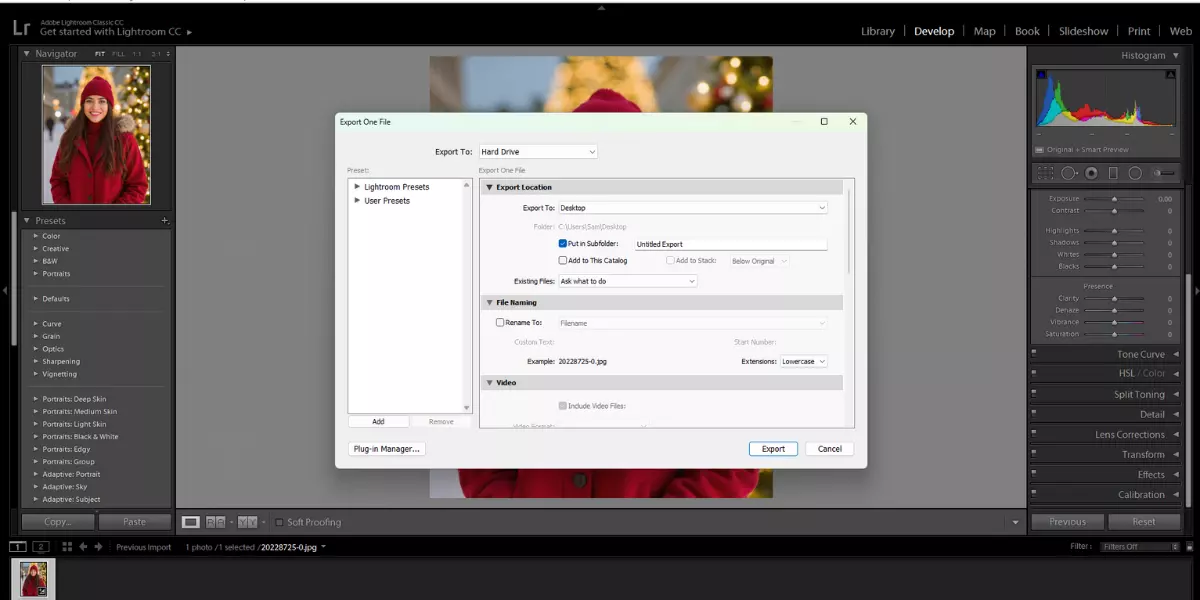Image resolution: width=1200 pixels, height=600 pixels.
Task: Open the Filters Off dropdown
Action: [1140, 547]
